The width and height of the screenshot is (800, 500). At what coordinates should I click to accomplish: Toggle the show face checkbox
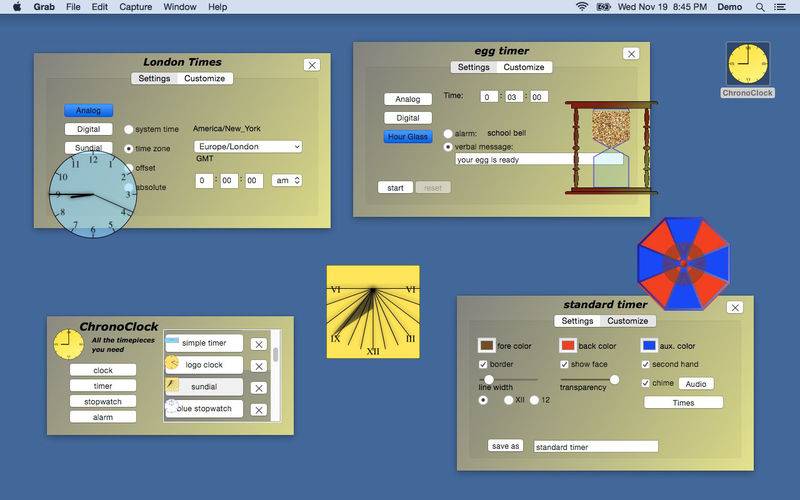[564, 364]
